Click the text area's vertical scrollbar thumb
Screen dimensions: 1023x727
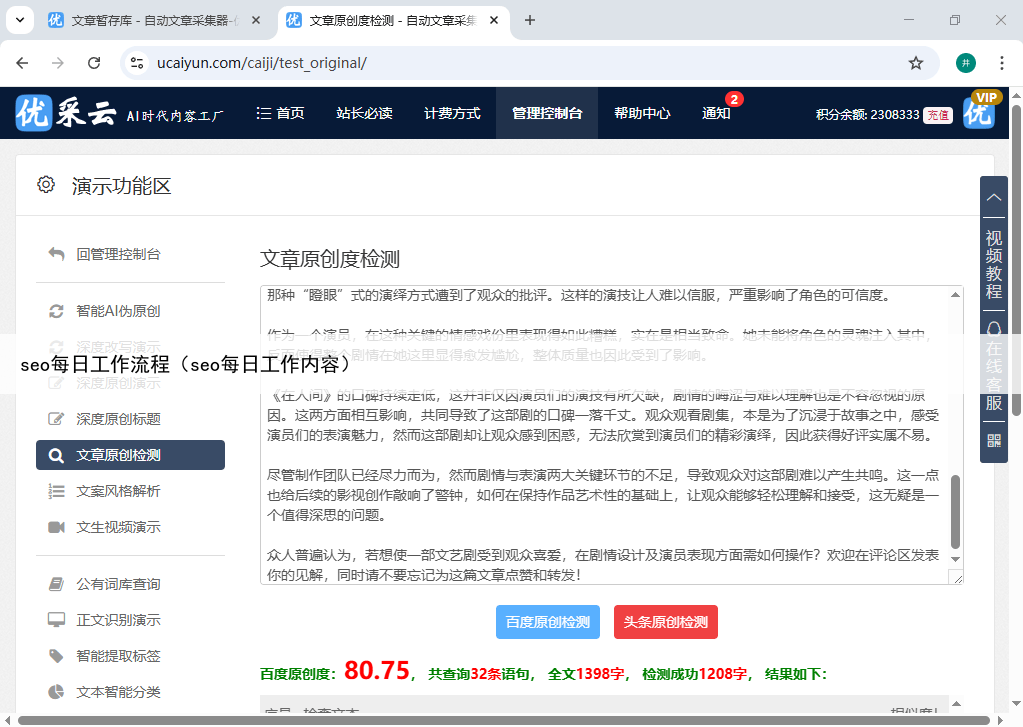coord(955,510)
